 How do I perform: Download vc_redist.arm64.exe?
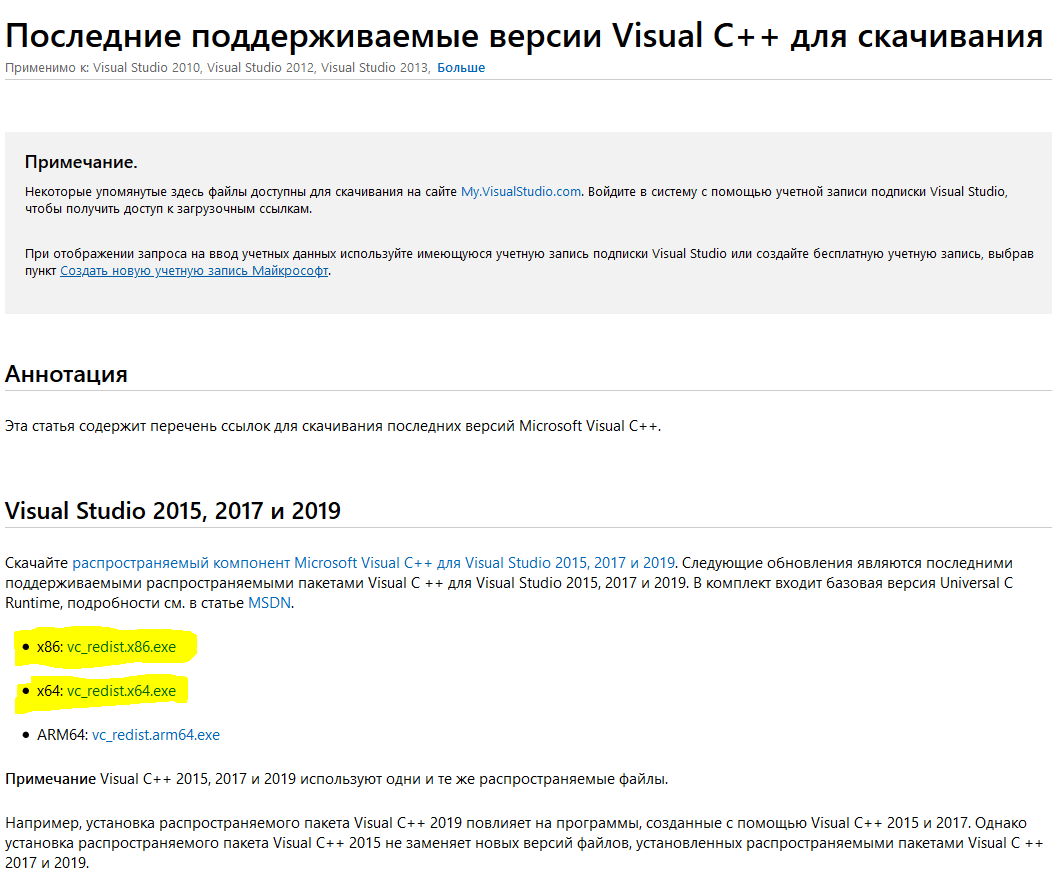point(156,735)
